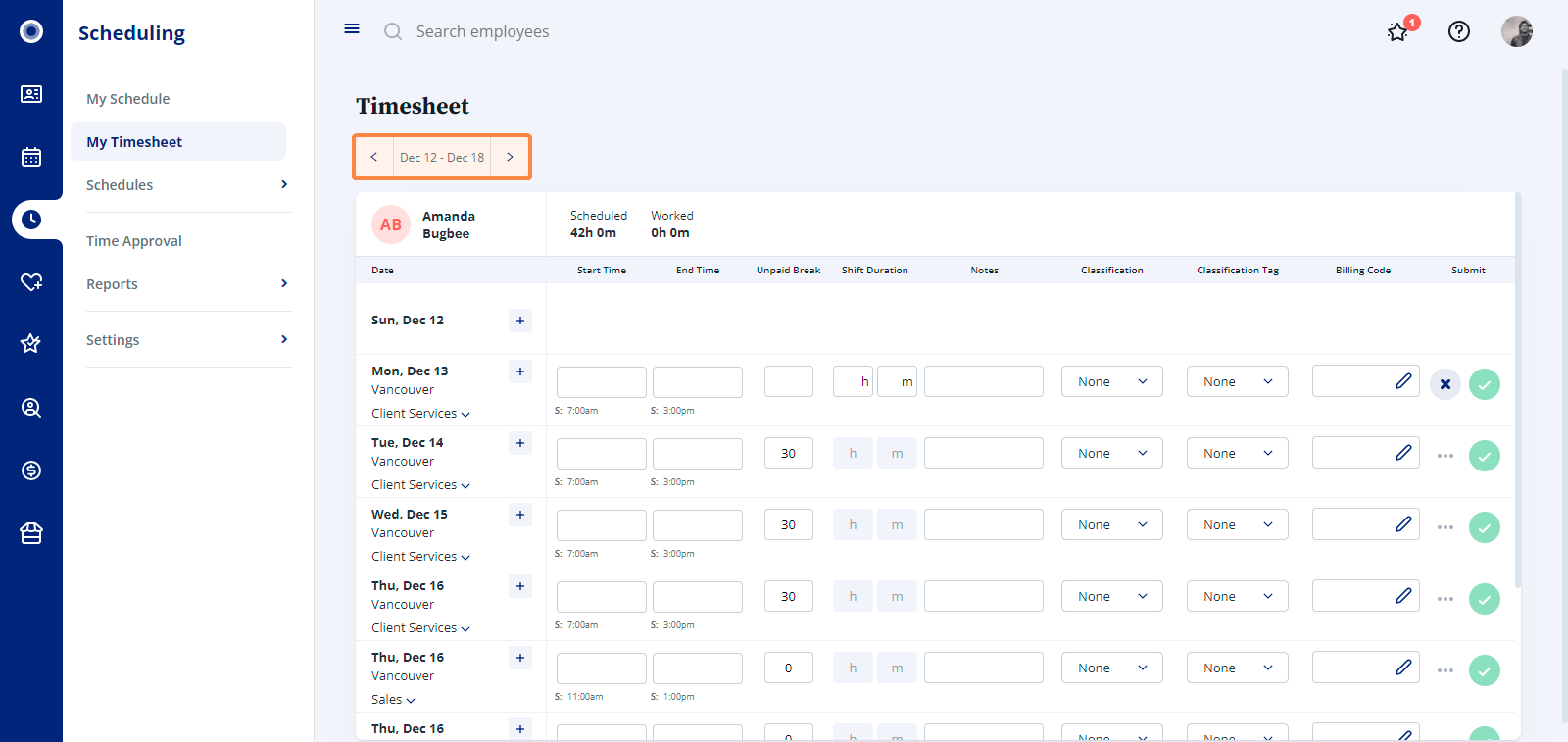The height and width of the screenshot is (742, 1568).
Task: Click hours duration field for Mon, Dec 13
Action: tap(853, 382)
